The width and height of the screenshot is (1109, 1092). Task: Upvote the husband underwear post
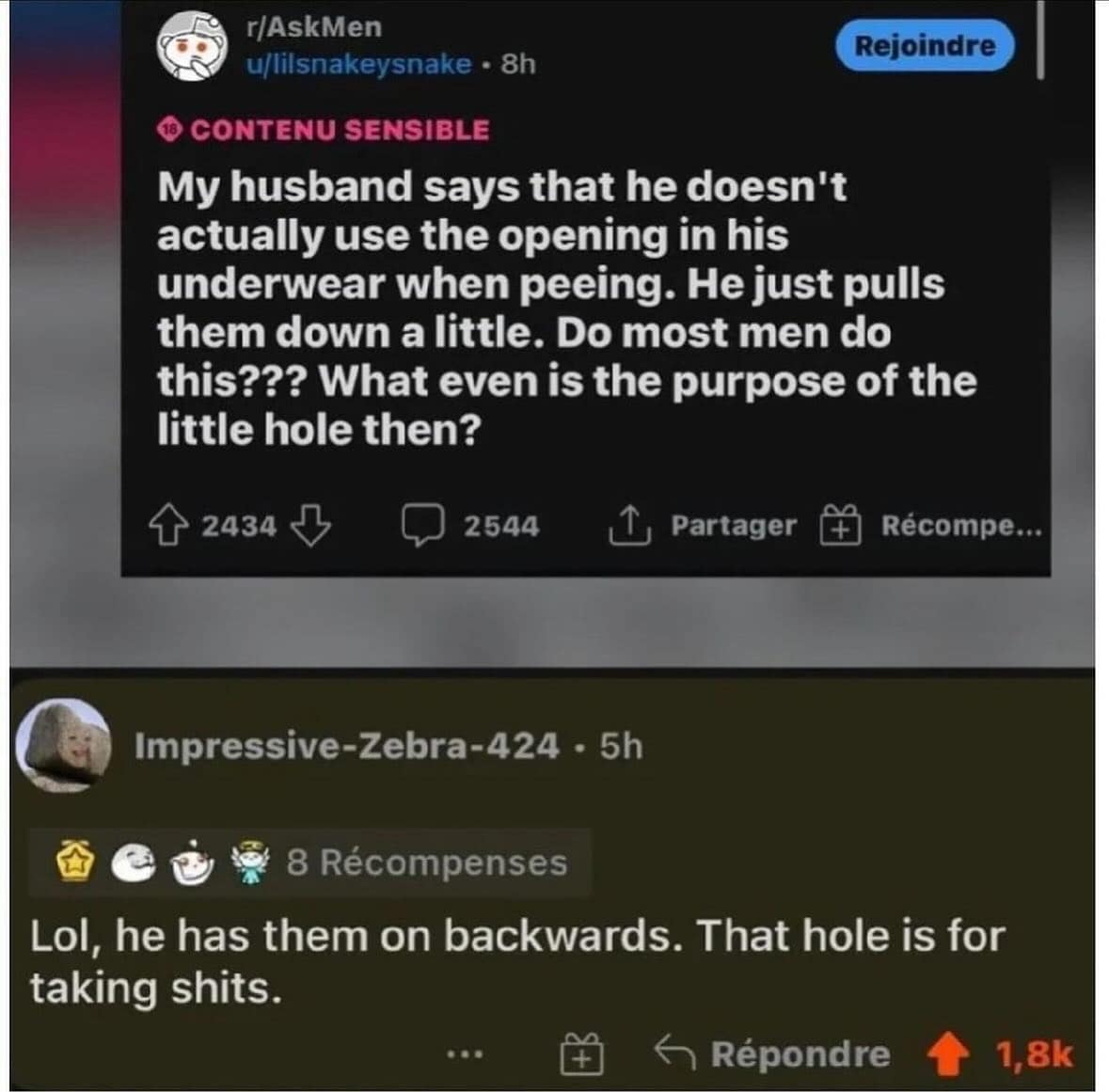(168, 525)
